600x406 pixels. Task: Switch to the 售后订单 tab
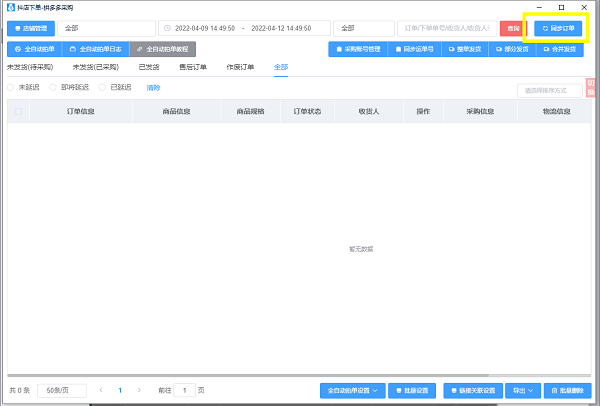pyautogui.click(x=192, y=67)
